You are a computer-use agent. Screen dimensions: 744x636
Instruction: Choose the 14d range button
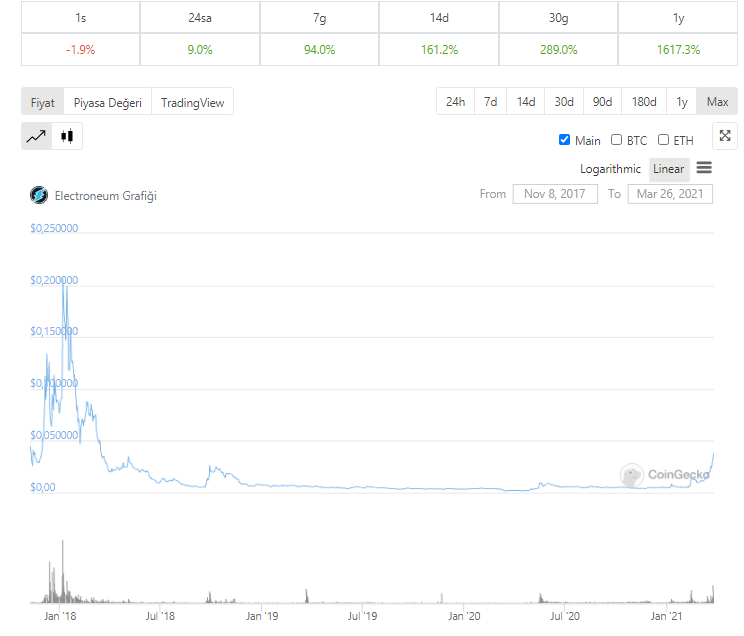526,102
